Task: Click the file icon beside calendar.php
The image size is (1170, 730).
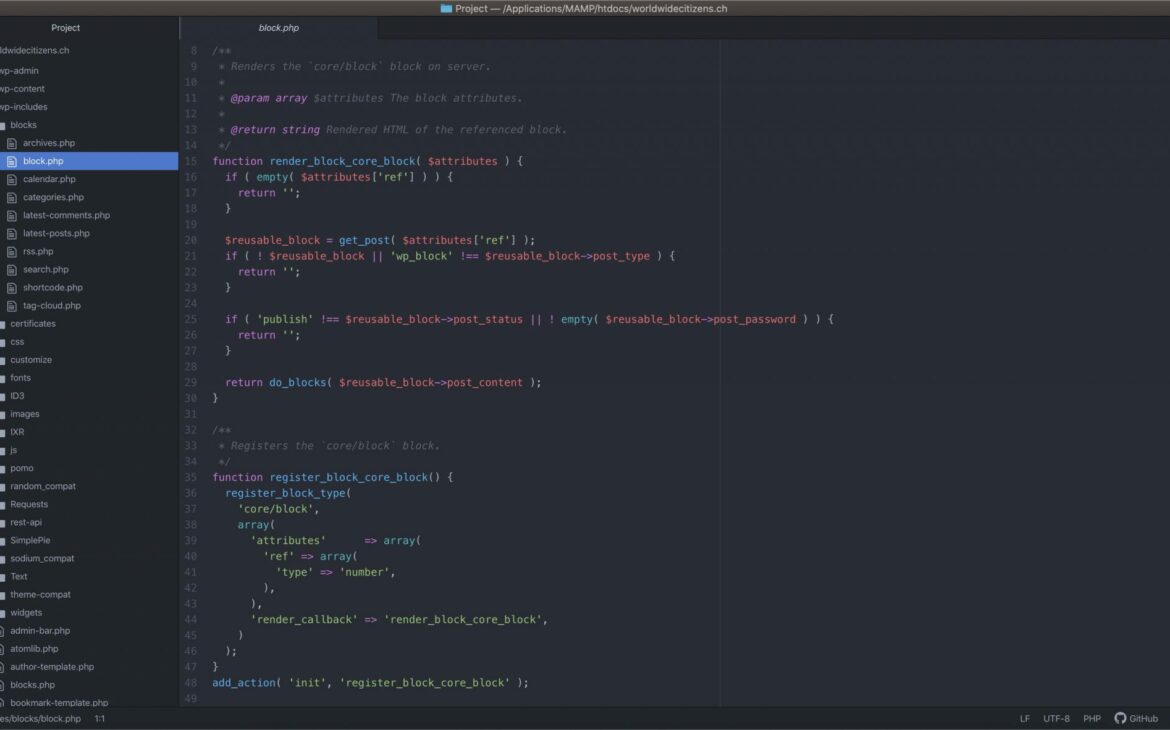Action: [x=13, y=179]
